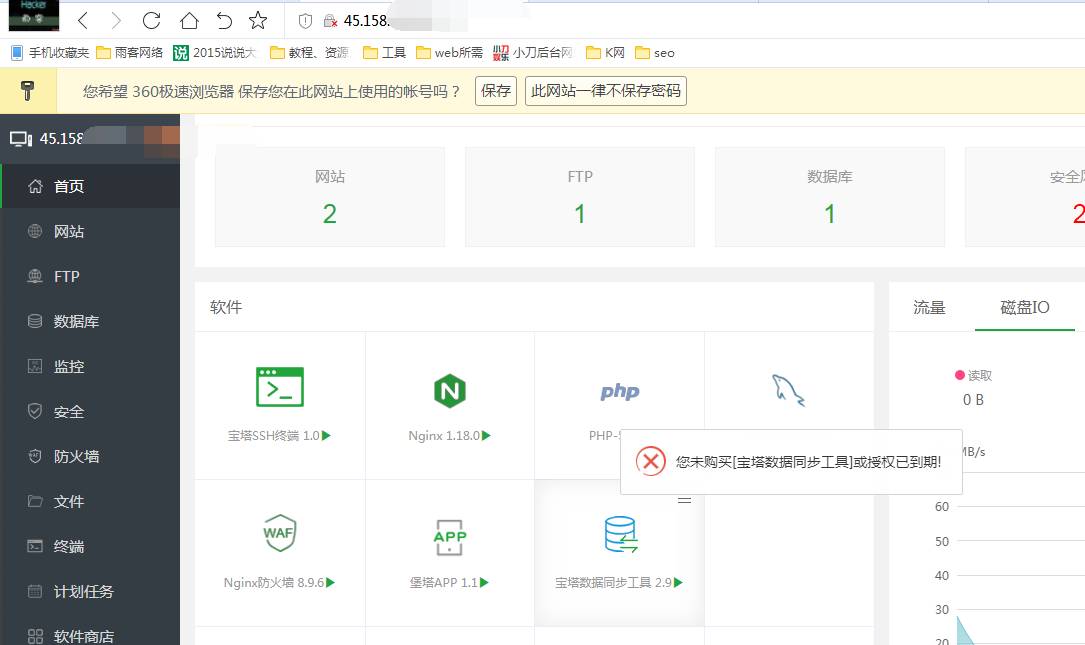
Task: Go to browser home page icon
Action: pyautogui.click(x=188, y=20)
